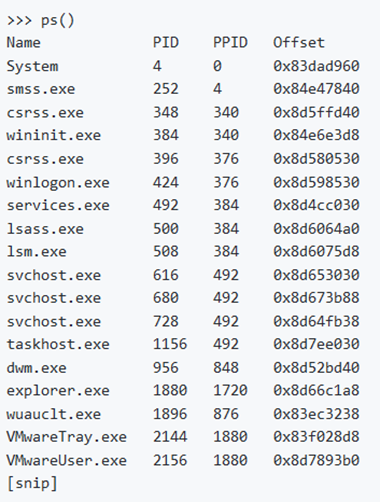Screen dimensions: 380x502
Task: Click the lsass.exe process name
Action: 45,229
